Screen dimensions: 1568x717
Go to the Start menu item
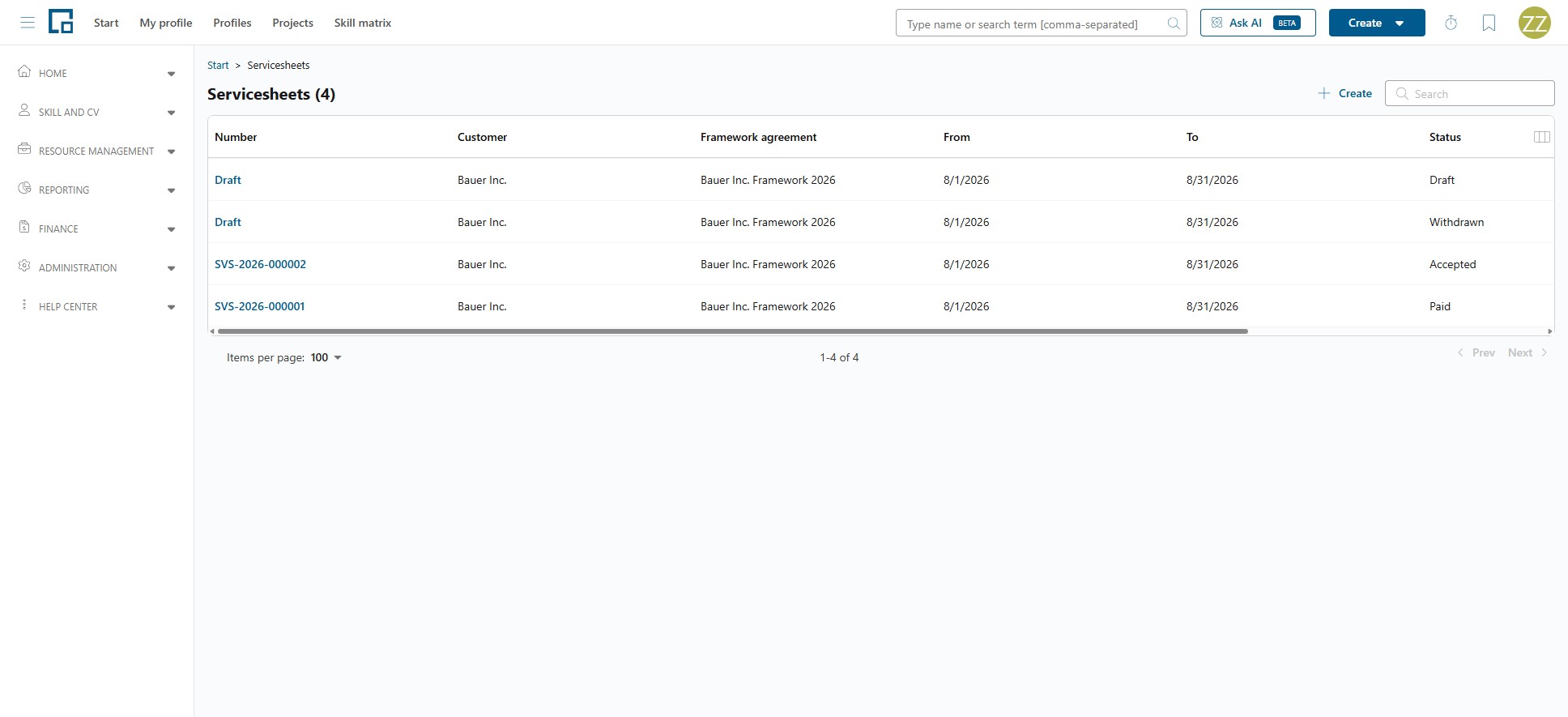pos(106,23)
